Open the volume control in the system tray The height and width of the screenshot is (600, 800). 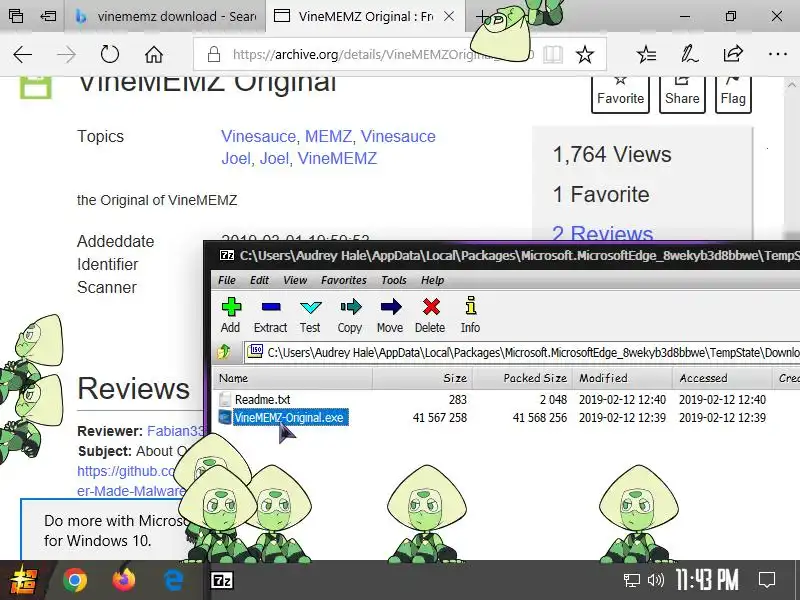click(x=656, y=580)
